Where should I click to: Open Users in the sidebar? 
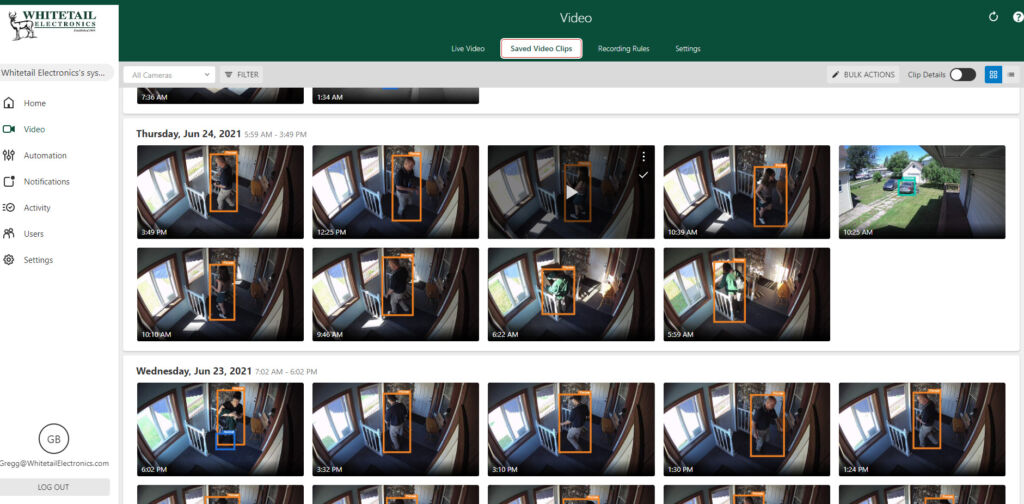(x=34, y=233)
